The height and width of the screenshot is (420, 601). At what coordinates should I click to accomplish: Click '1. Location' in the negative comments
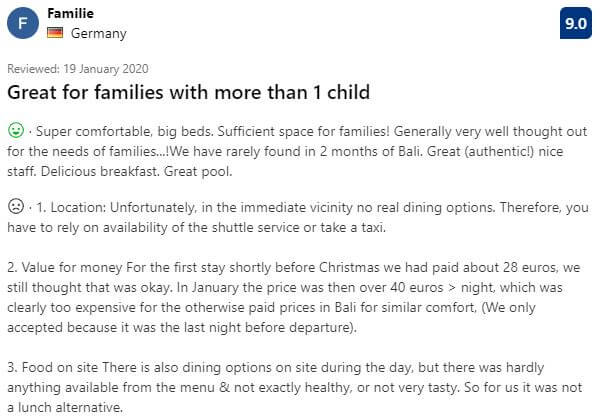71,207
